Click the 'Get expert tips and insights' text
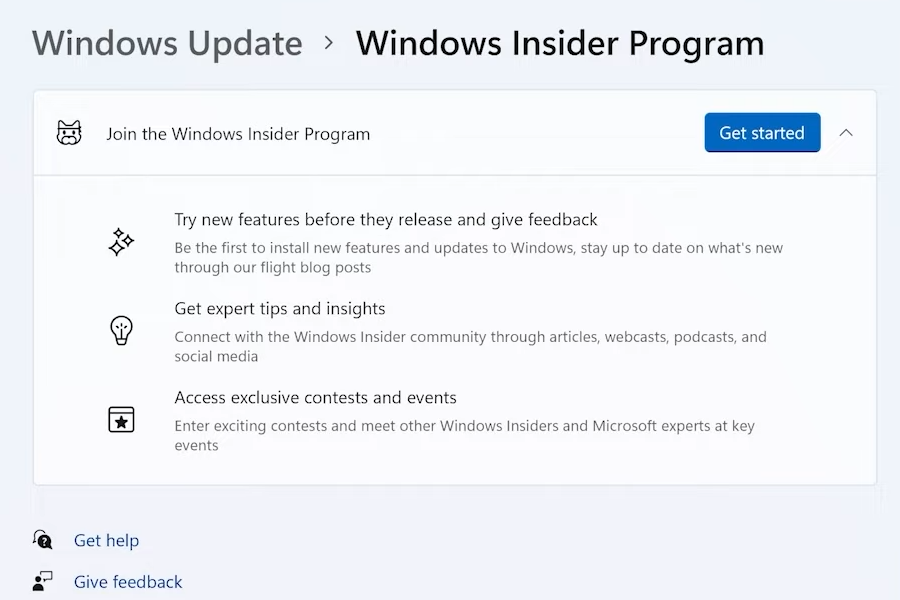 pos(280,308)
